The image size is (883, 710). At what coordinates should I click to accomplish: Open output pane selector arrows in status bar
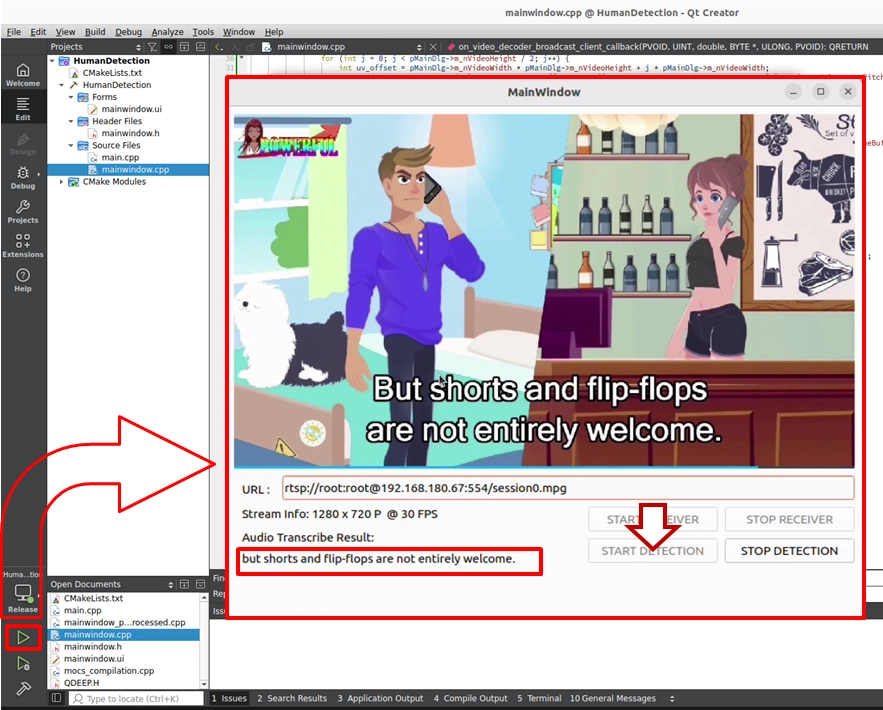tap(671, 698)
